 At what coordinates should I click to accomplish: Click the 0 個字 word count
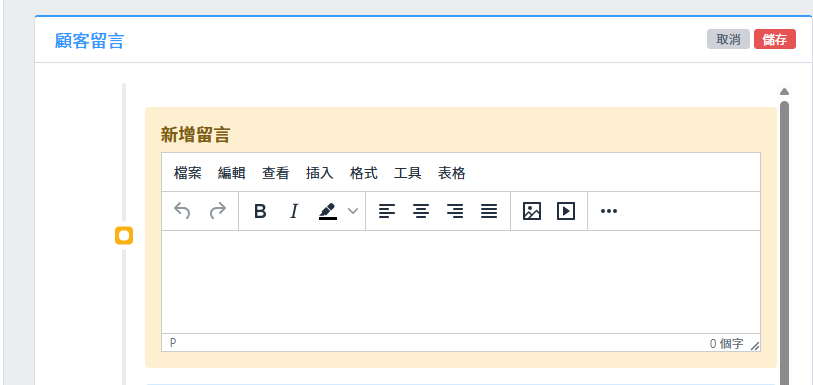pos(726,344)
